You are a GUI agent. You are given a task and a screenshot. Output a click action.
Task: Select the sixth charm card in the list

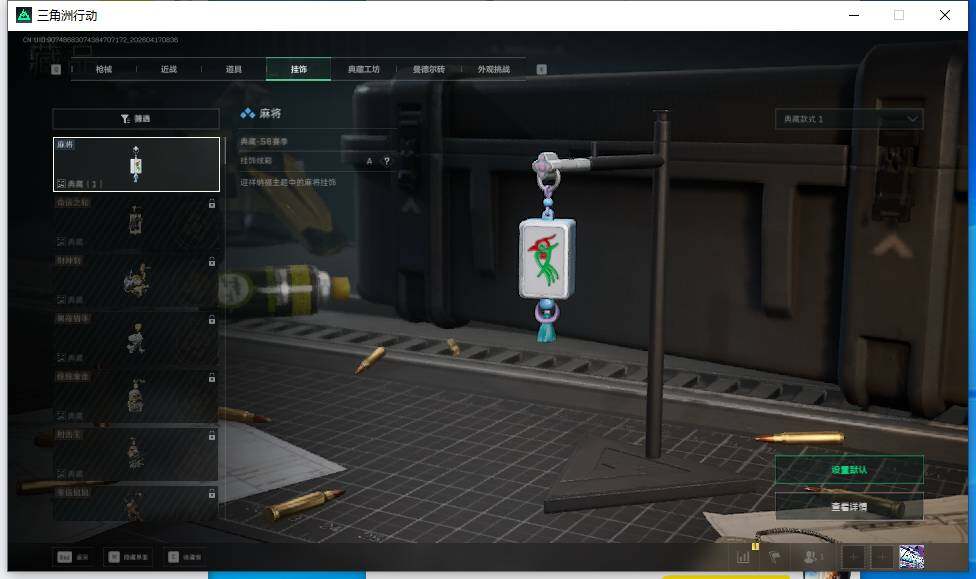136,454
